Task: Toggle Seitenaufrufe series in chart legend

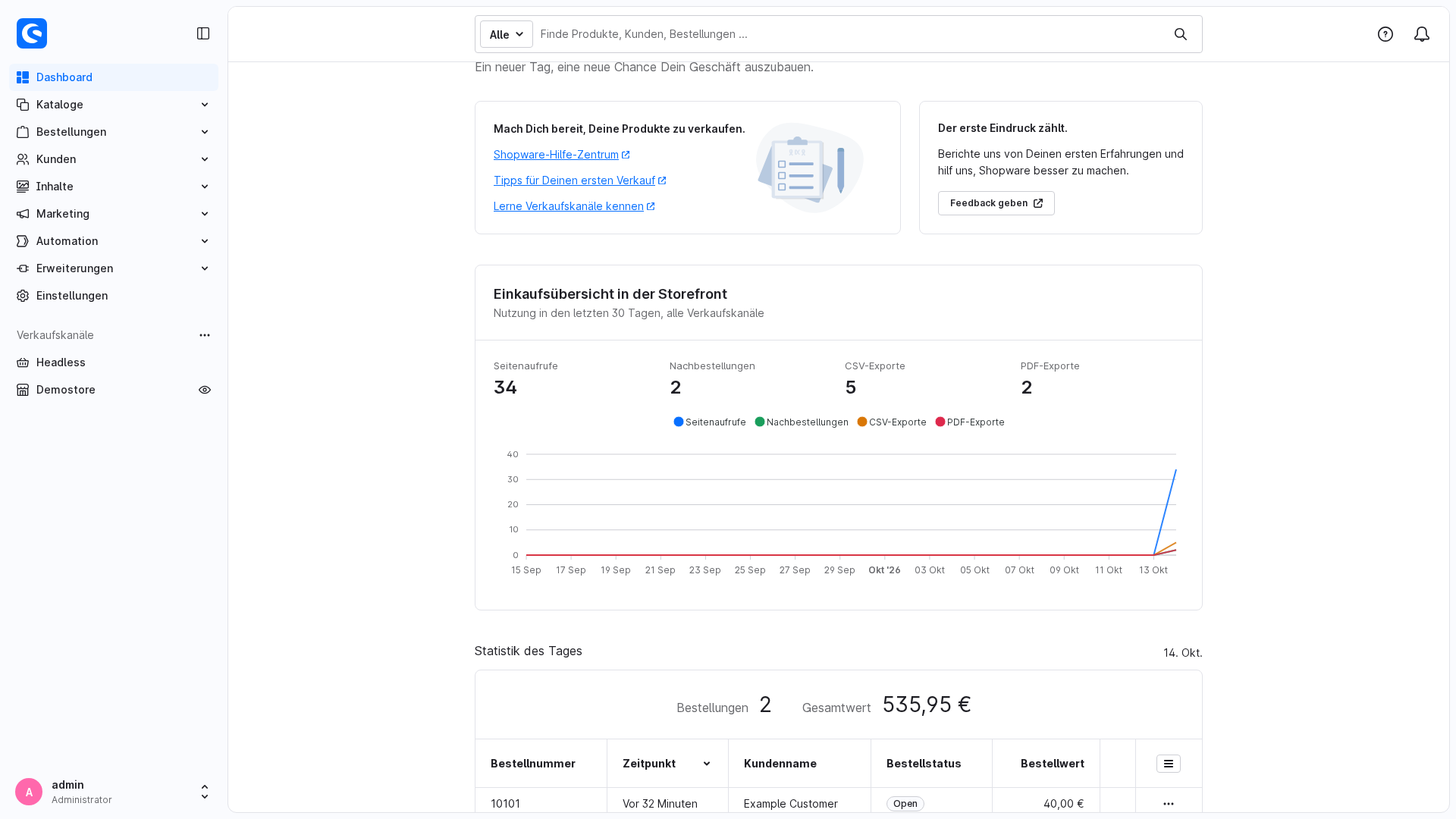Action: [710, 422]
